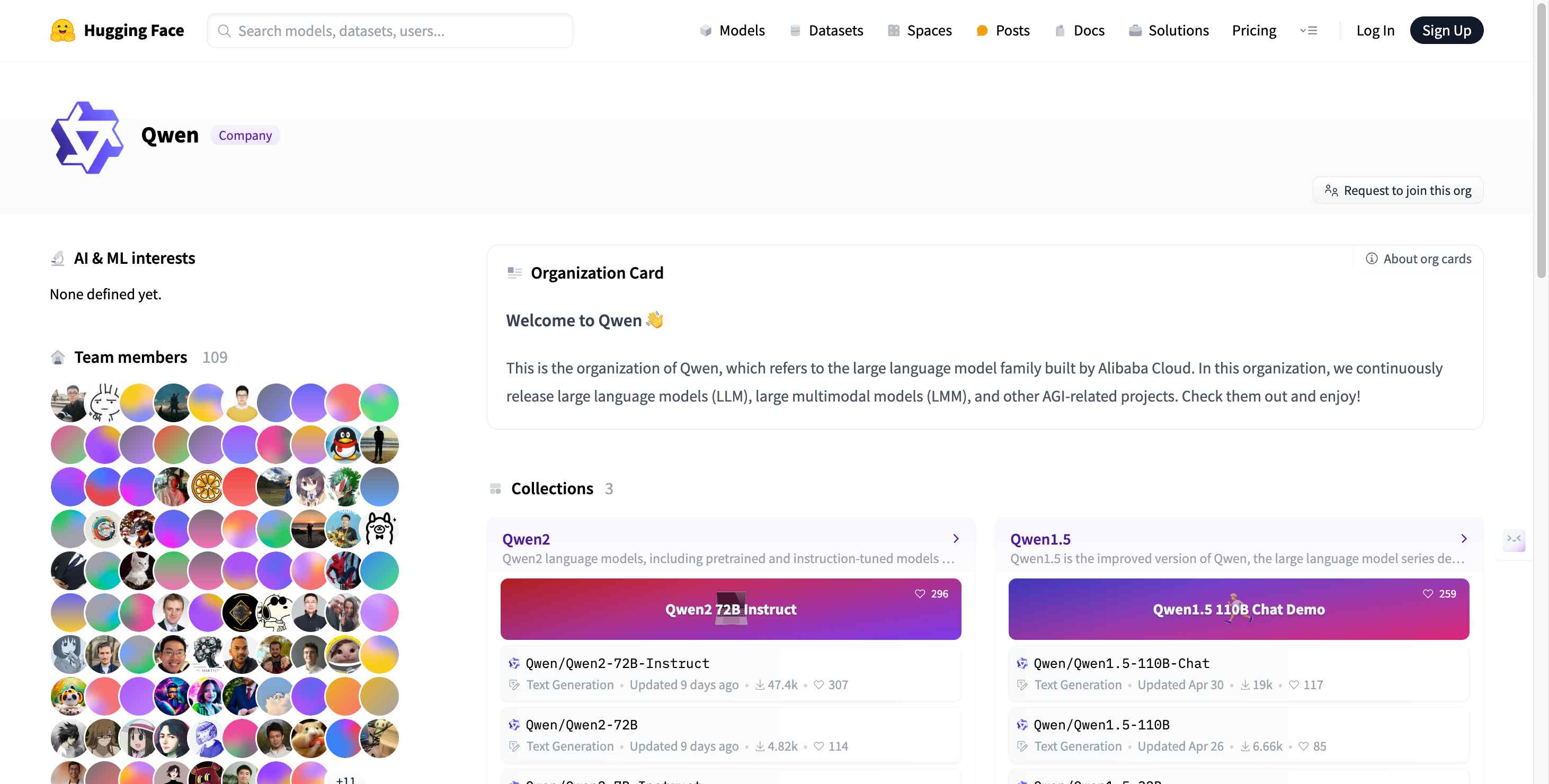This screenshot has height=784, width=1549.
Task: Click the Collections section icon
Action: point(495,489)
